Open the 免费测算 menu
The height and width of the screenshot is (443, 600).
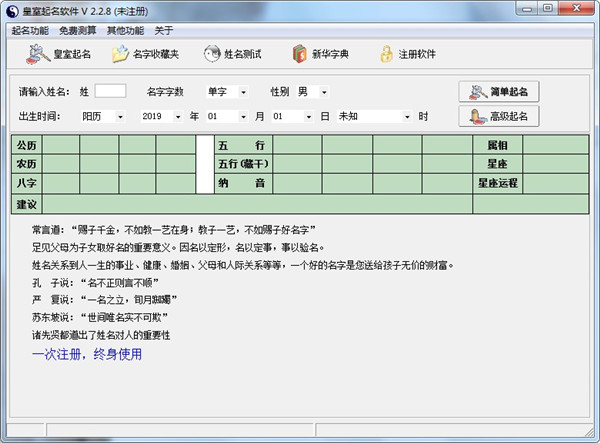coord(78,31)
